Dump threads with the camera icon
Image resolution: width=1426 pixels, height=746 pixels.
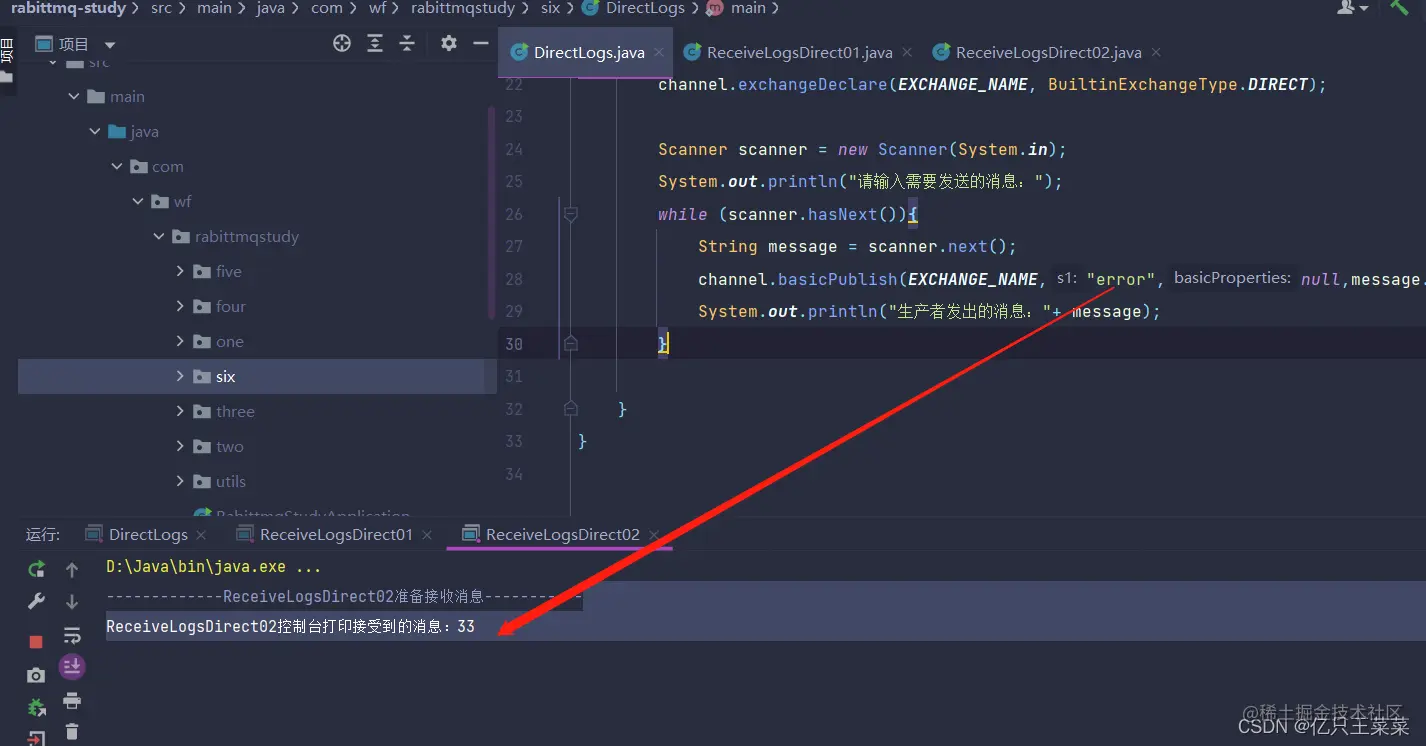pyautogui.click(x=36, y=676)
